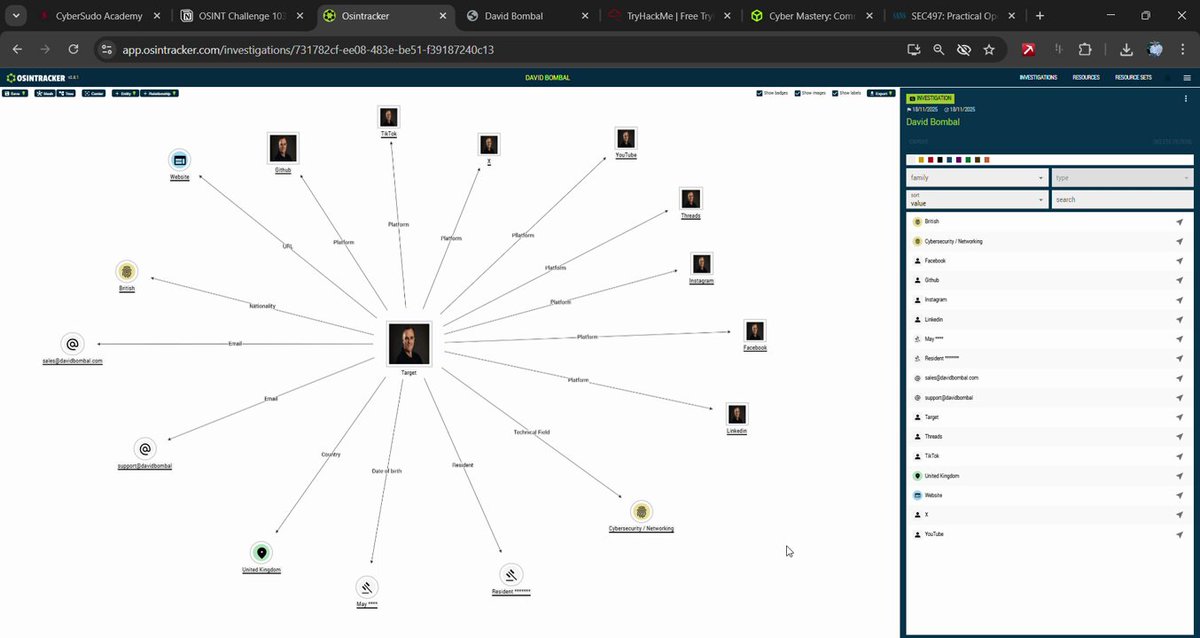Switch to the David Bombal browser tab
This screenshot has width=1200, height=638.
click(x=525, y=16)
